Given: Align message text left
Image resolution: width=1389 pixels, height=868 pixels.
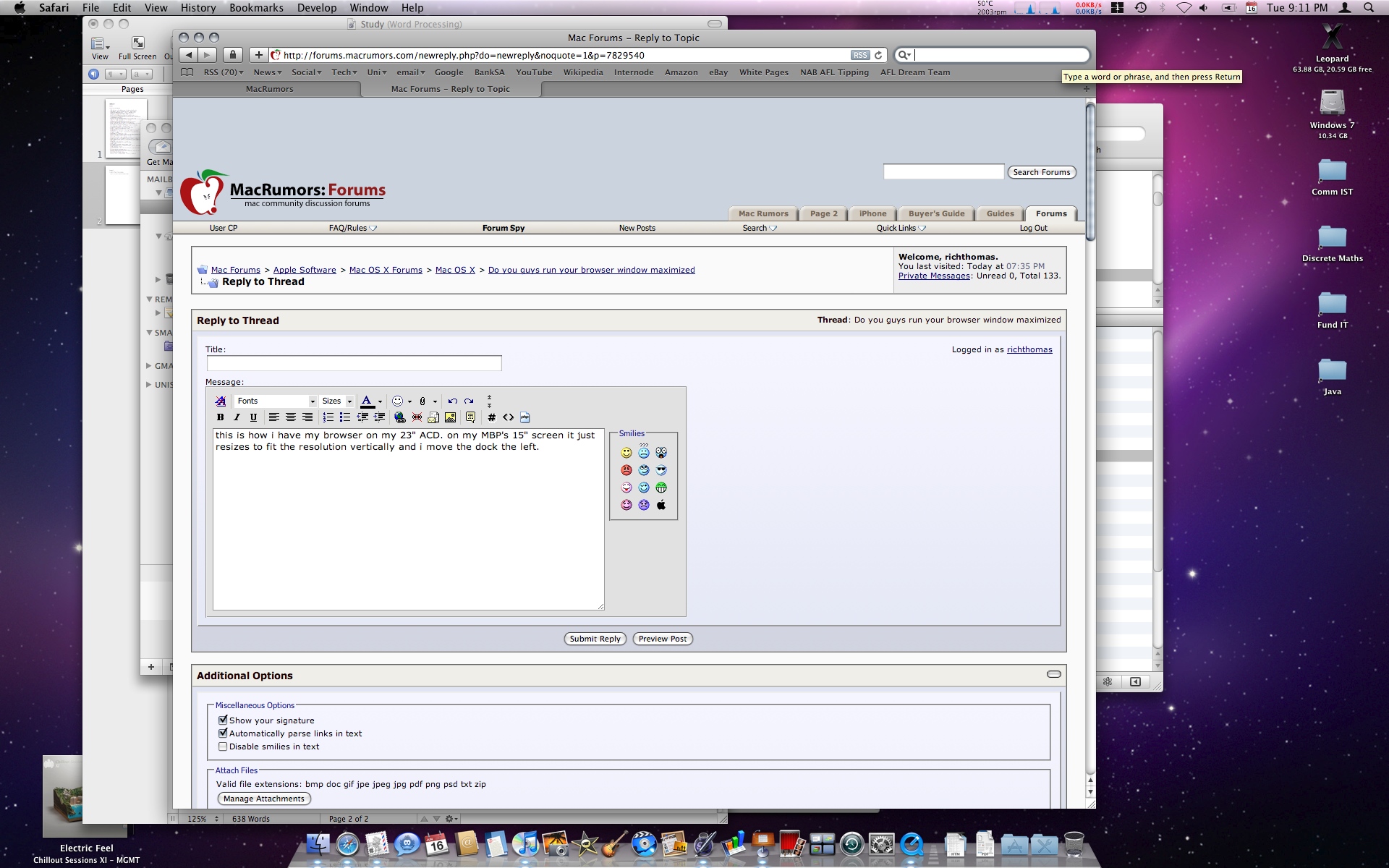Looking at the screenshot, I should pyautogui.click(x=273, y=417).
